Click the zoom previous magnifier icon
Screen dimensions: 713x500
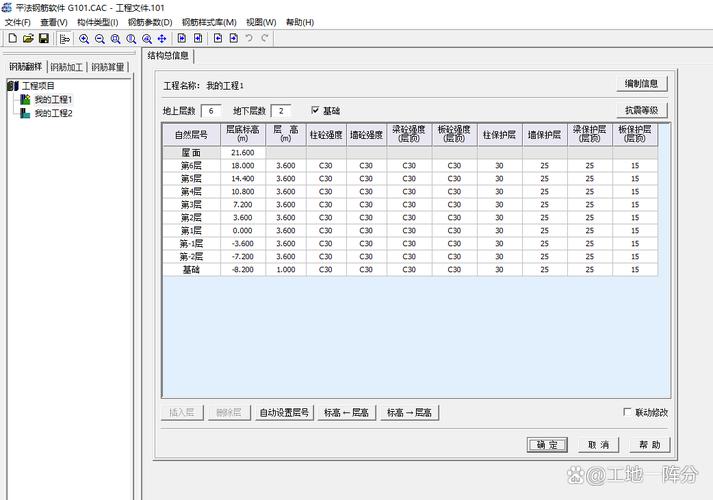click(146, 39)
